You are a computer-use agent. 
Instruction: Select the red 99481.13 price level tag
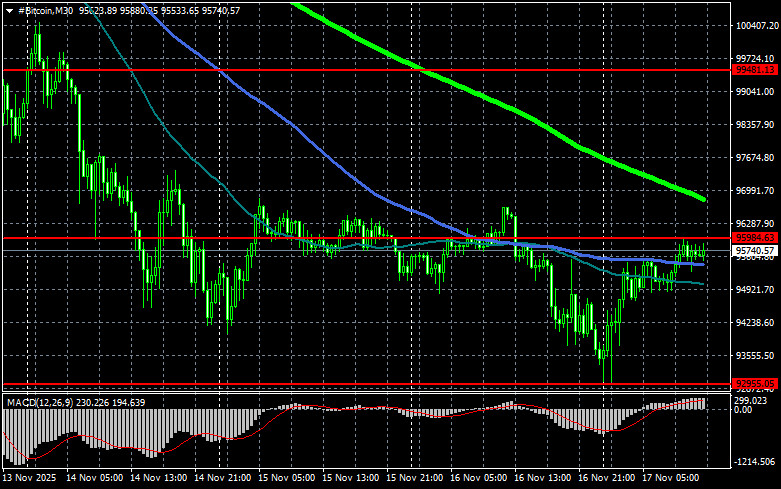[755, 71]
